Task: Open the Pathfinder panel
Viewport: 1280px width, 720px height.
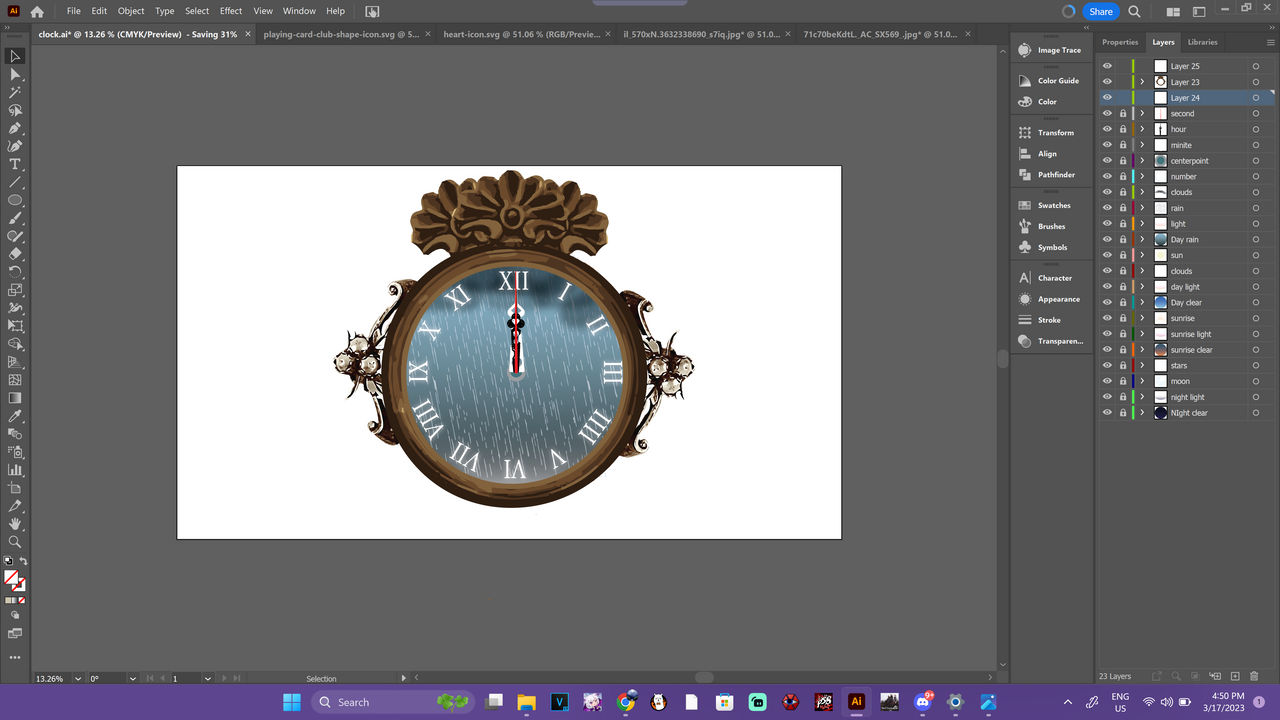Action: [1048, 175]
